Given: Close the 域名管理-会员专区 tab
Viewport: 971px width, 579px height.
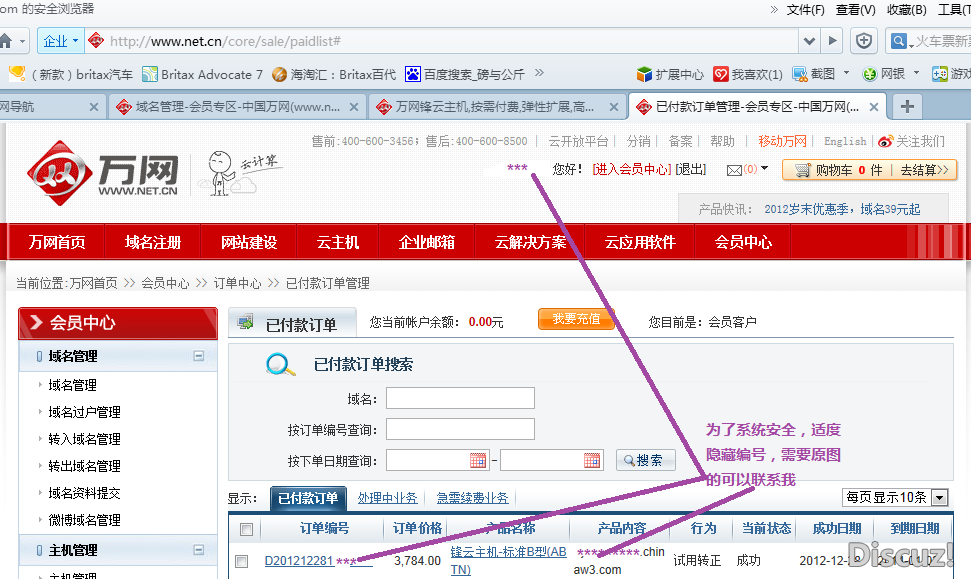Looking at the screenshot, I should coord(354,107).
